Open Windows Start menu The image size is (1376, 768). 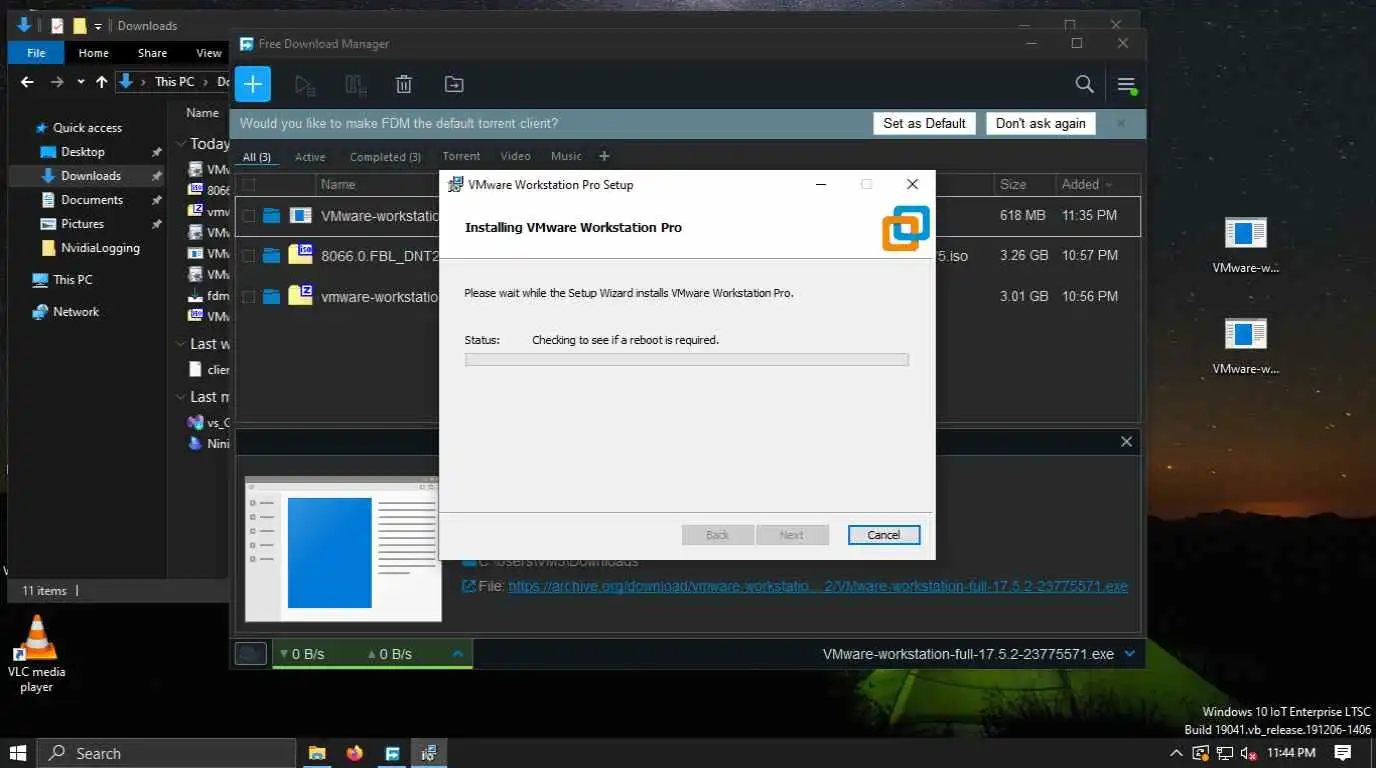pyautogui.click(x=18, y=753)
